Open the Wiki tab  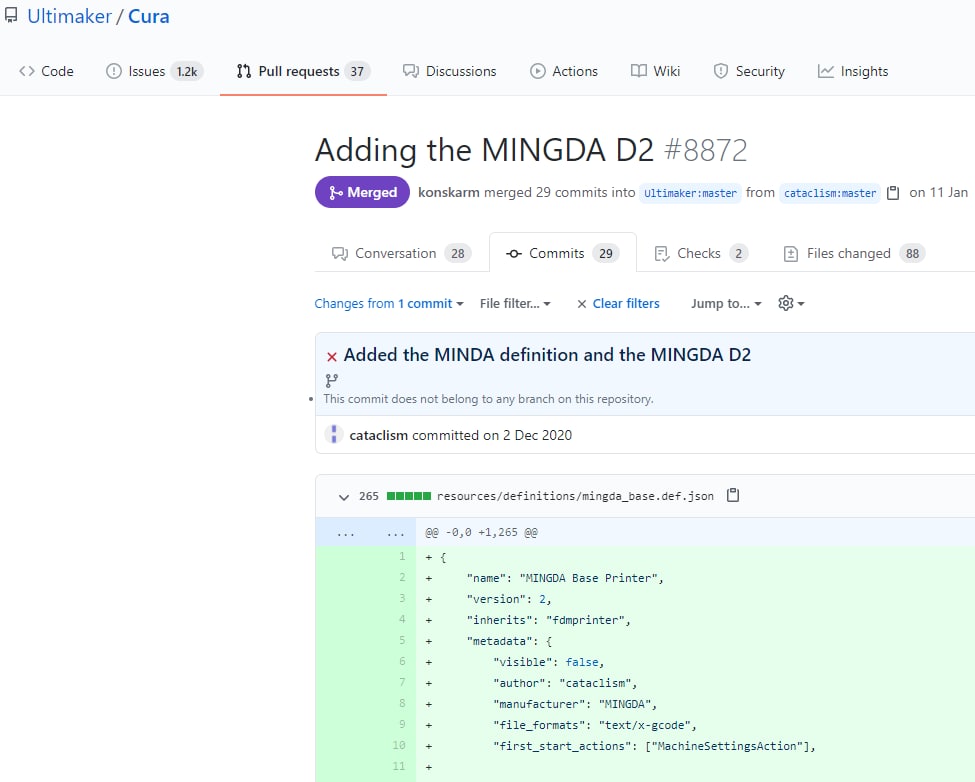point(655,71)
